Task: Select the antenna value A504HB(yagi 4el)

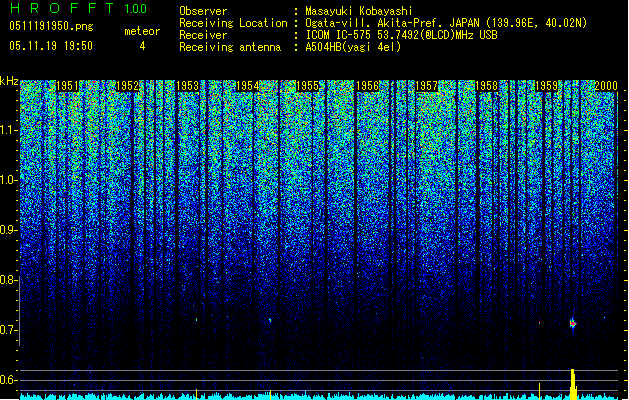Action: click(x=353, y=47)
